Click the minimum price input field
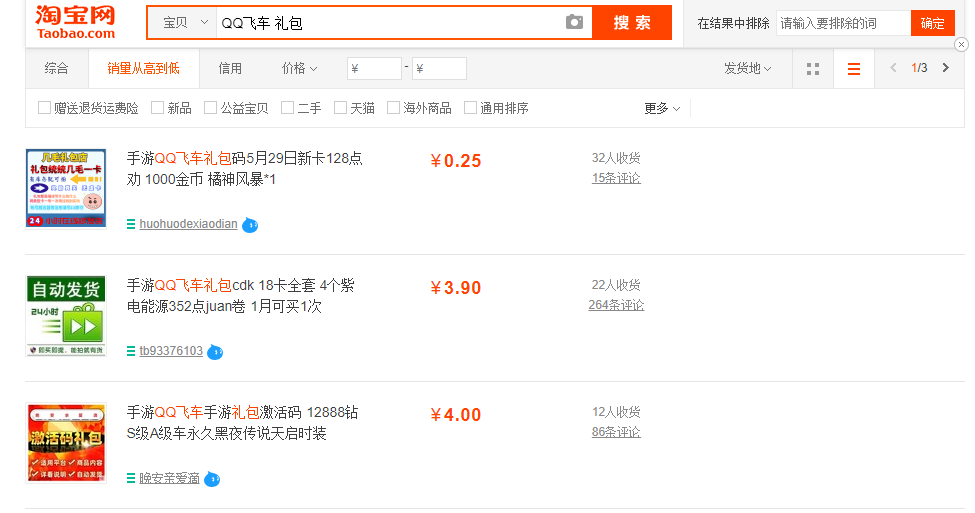Screen dimensions: 975x513 point(374,69)
